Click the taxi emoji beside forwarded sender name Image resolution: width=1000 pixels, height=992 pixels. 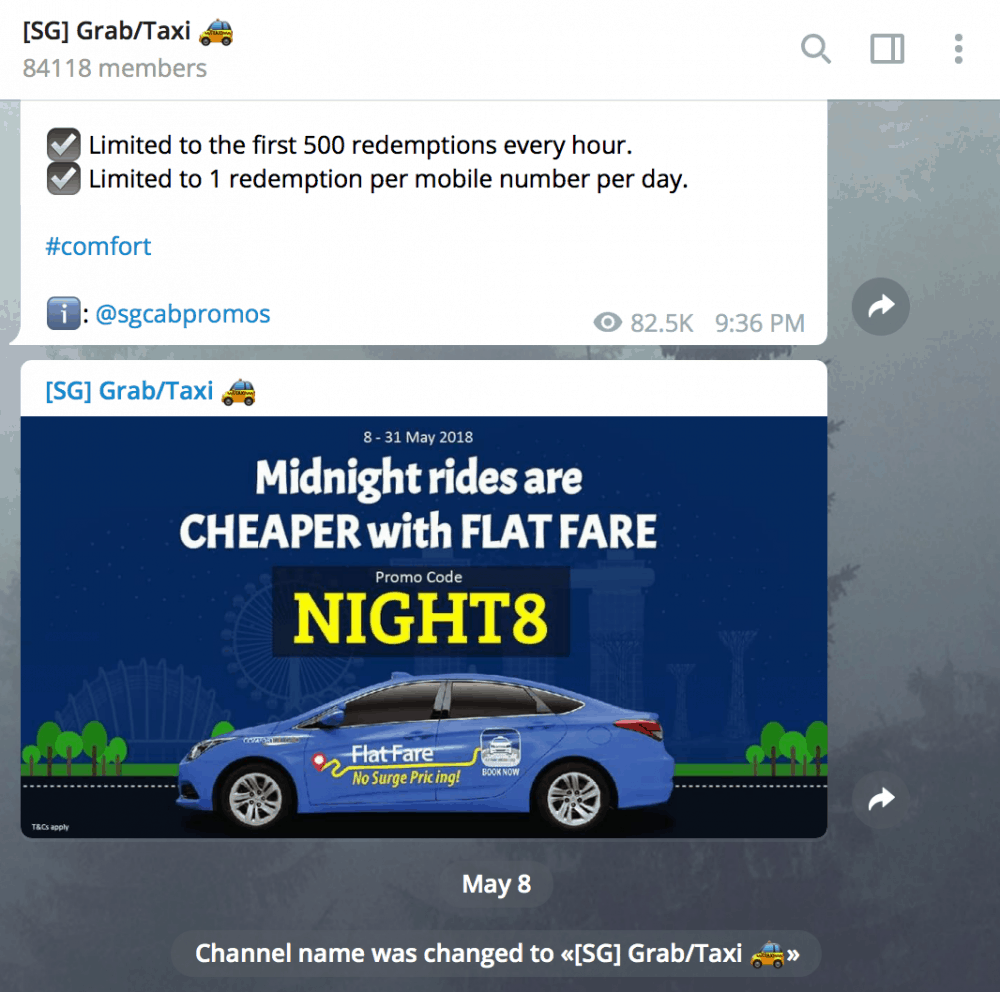239,391
